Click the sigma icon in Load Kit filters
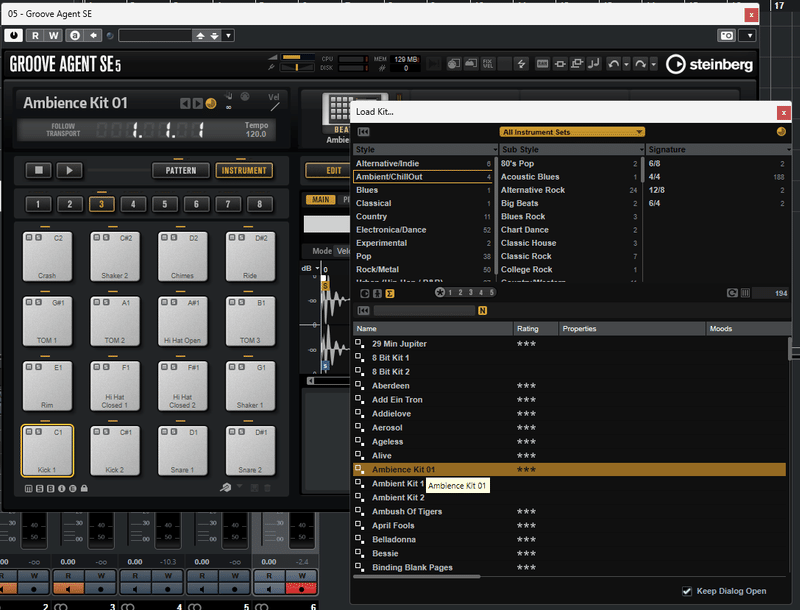 [390, 293]
